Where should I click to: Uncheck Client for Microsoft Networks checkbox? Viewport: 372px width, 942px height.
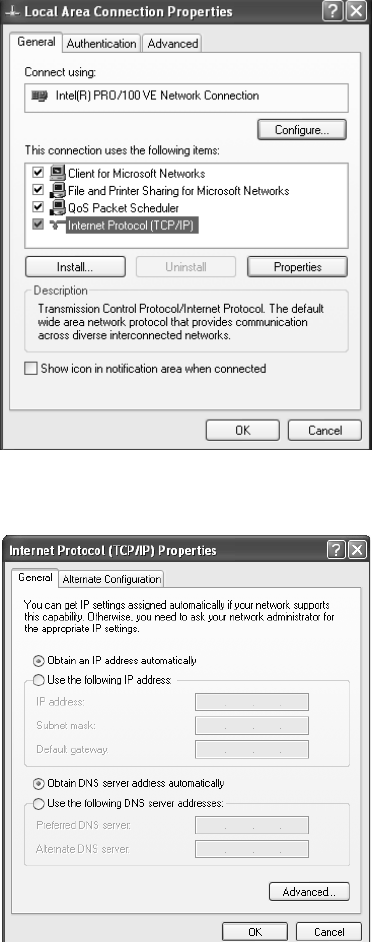point(38,174)
